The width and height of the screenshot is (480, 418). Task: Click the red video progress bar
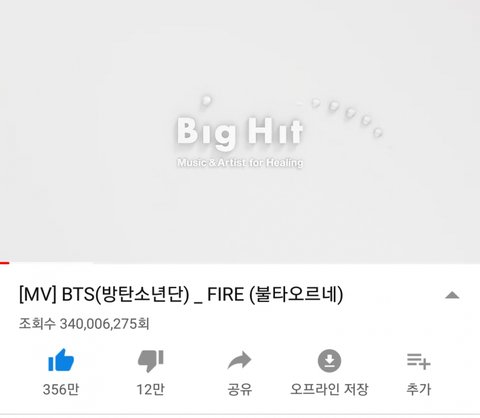(x=5, y=263)
